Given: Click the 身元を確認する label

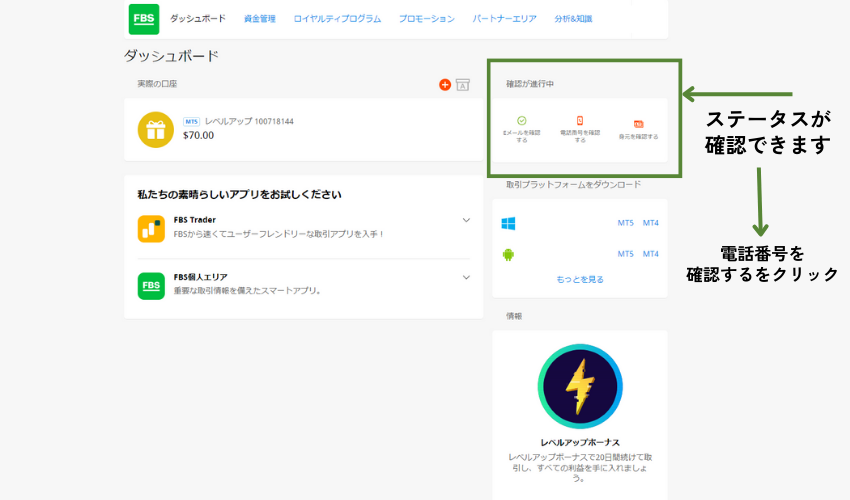Looking at the screenshot, I should tap(639, 137).
